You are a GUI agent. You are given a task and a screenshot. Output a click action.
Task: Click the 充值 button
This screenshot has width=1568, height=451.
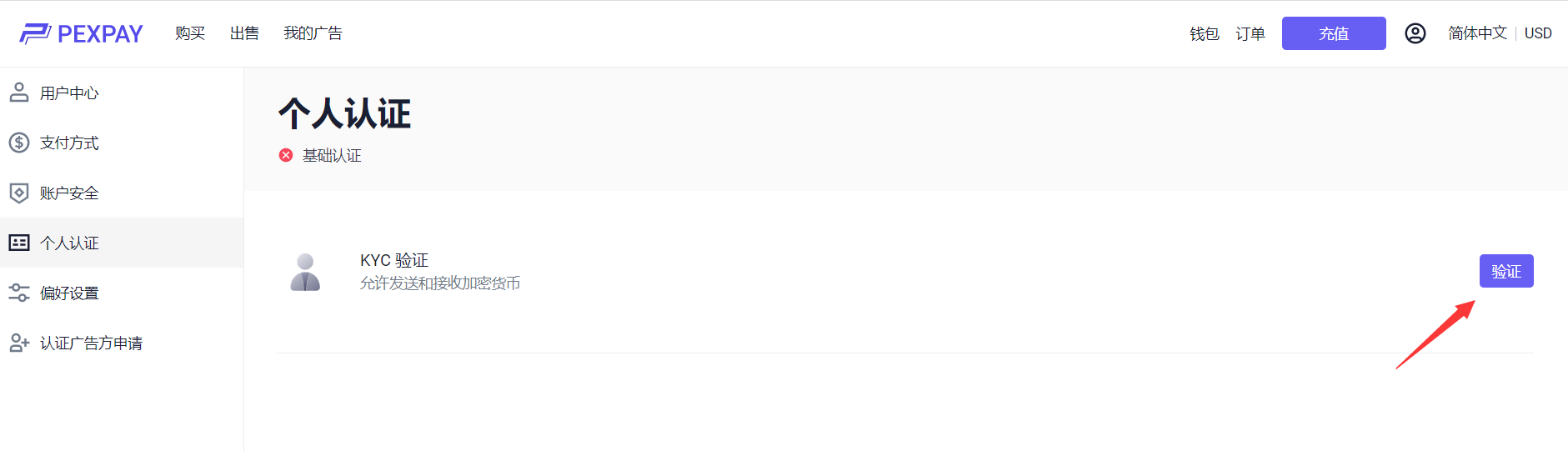click(1334, 33)
